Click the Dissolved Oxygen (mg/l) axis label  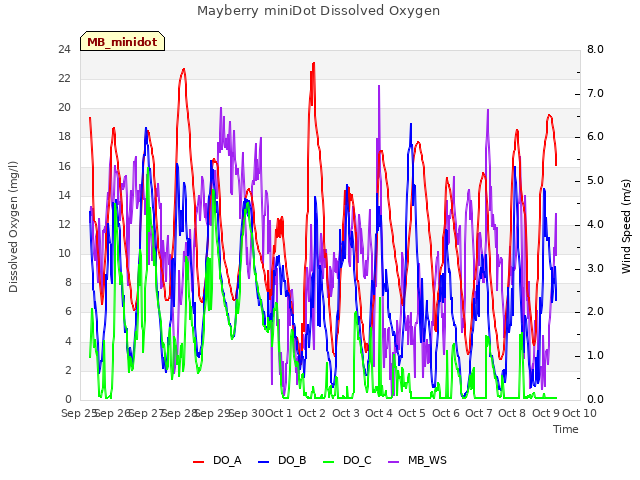[13, 227]
